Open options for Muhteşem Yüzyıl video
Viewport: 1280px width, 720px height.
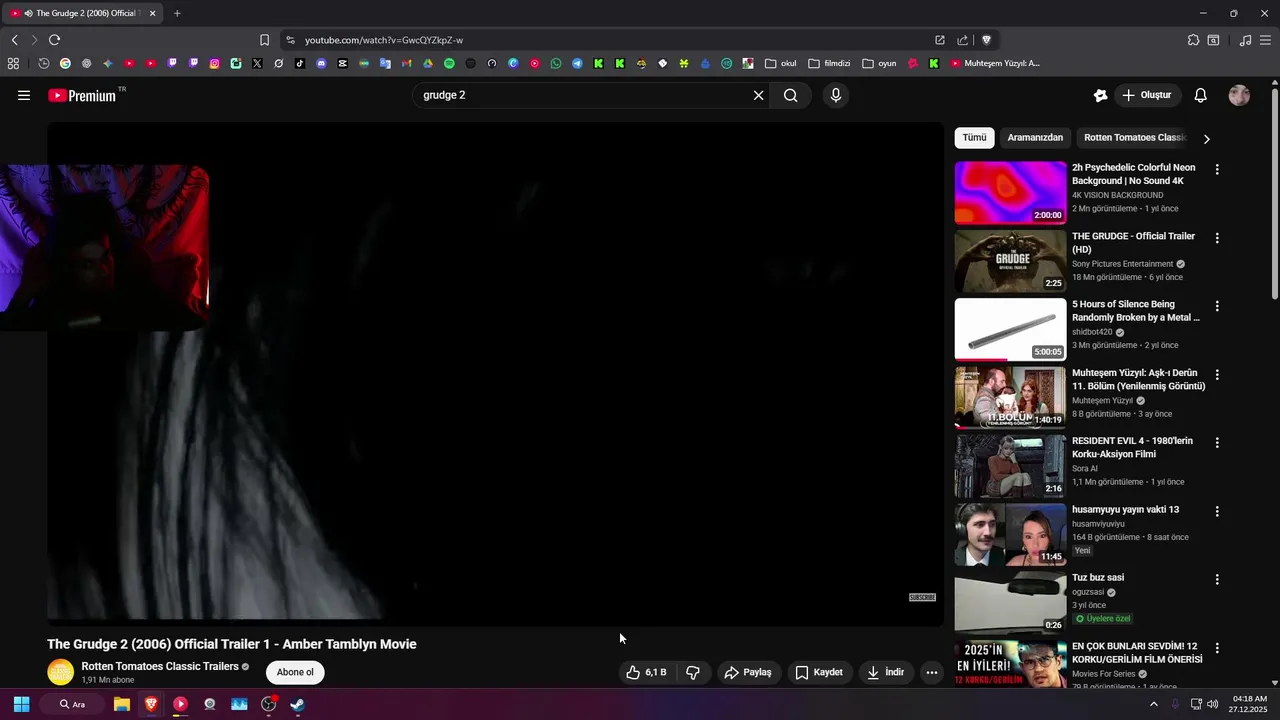click(x=1217, y=375)
